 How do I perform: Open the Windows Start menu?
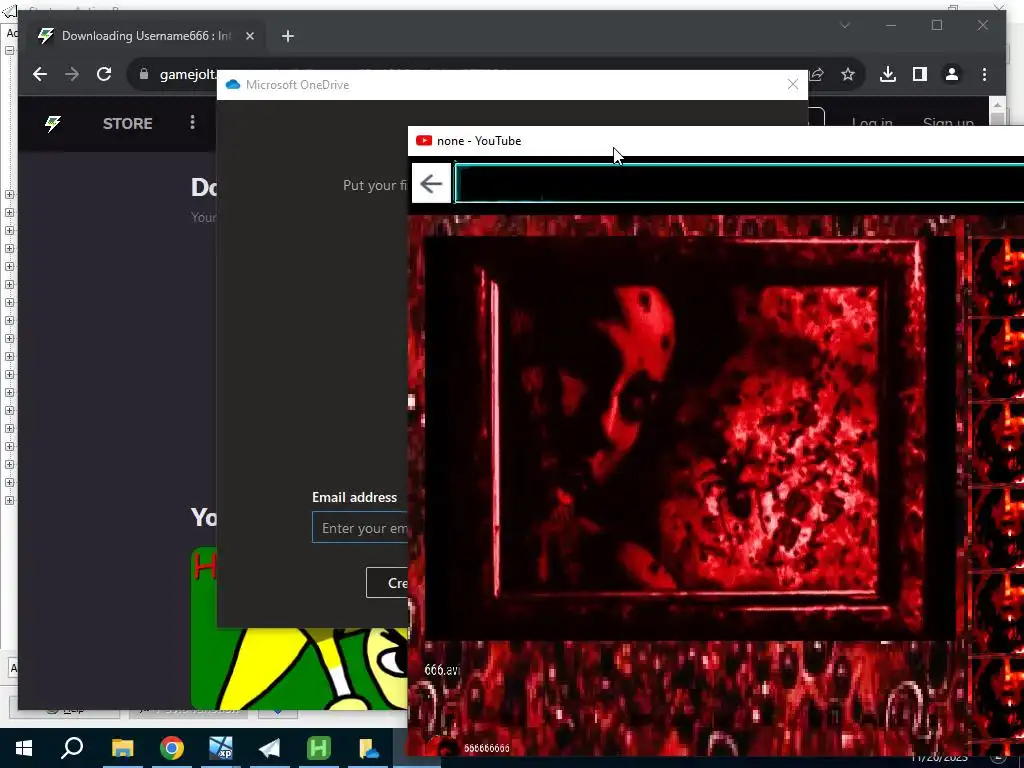click(24, 748)
